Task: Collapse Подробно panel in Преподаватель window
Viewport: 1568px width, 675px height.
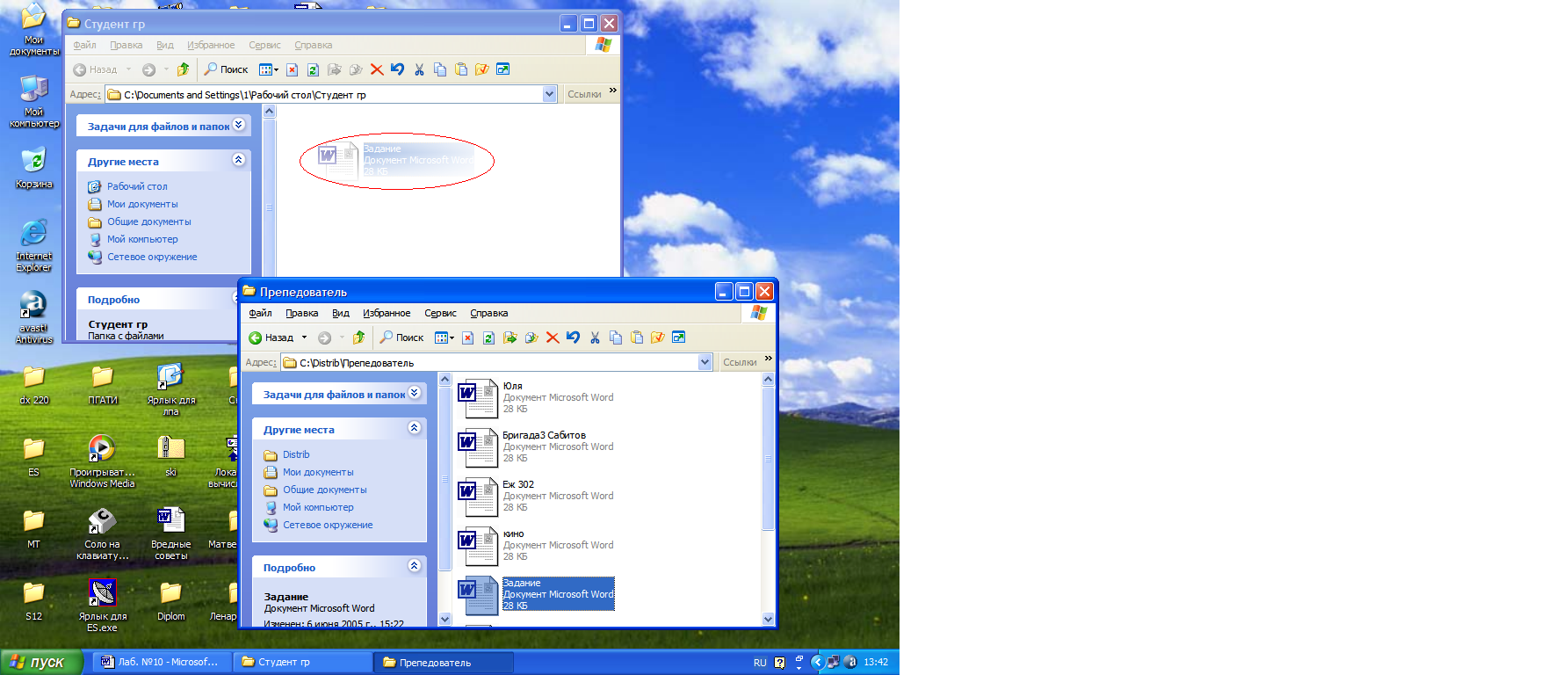Action: 415,566
